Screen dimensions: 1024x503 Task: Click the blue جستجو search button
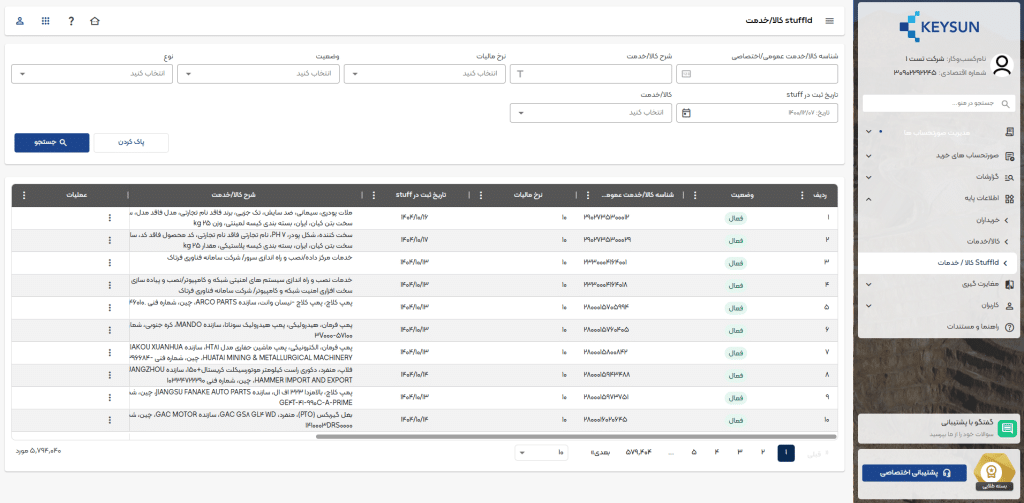[51, 143]
